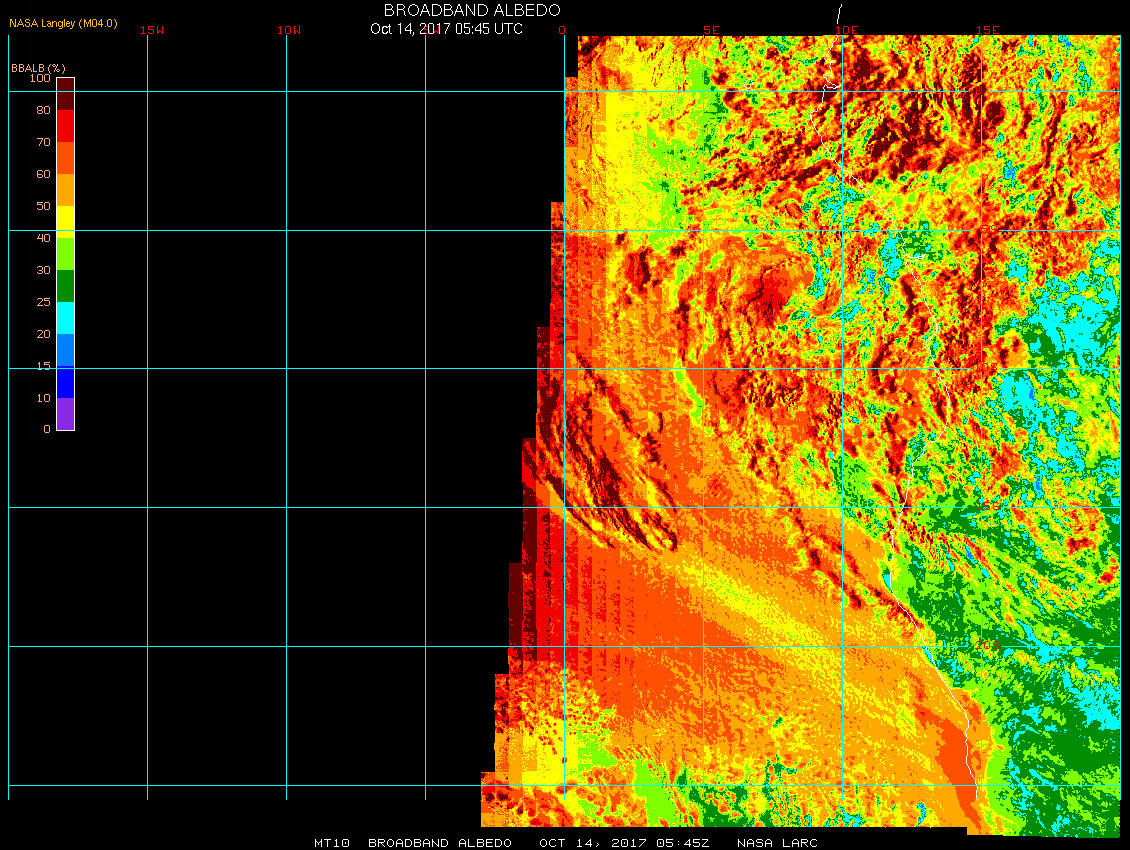Click the legend value '80'
The width and height of the screenshot is (1130, 850).
[44, 110]
